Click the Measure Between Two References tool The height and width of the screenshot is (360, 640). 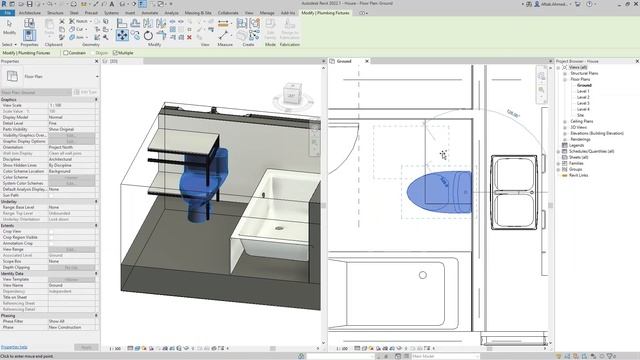(x=223, y=36)
